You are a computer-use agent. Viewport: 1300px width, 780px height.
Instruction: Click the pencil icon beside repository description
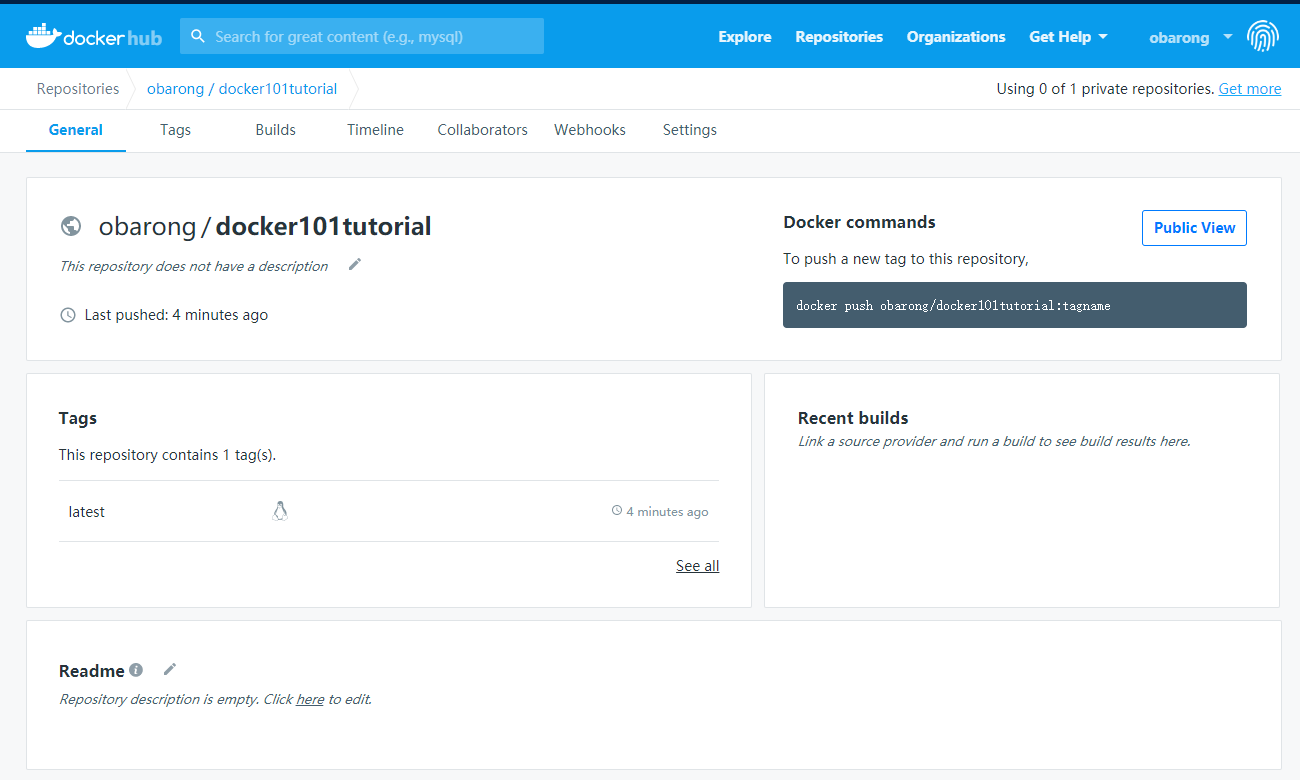click(355, 265)
